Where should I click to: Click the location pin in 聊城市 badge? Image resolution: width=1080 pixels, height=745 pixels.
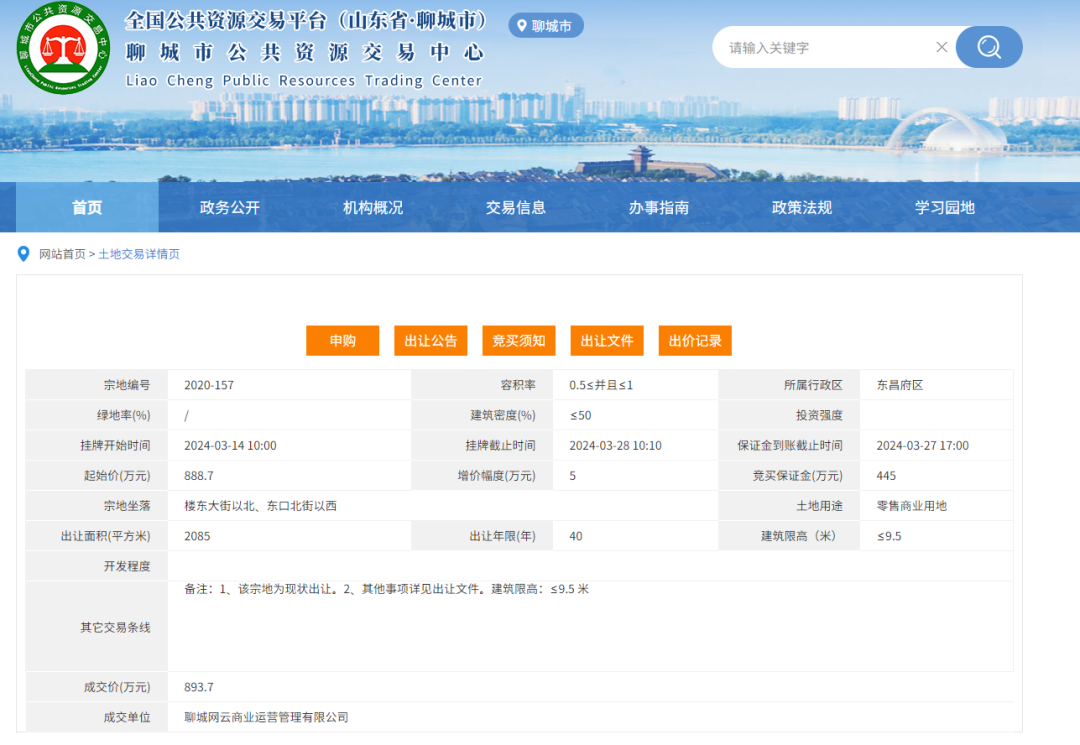pos(522,25)
